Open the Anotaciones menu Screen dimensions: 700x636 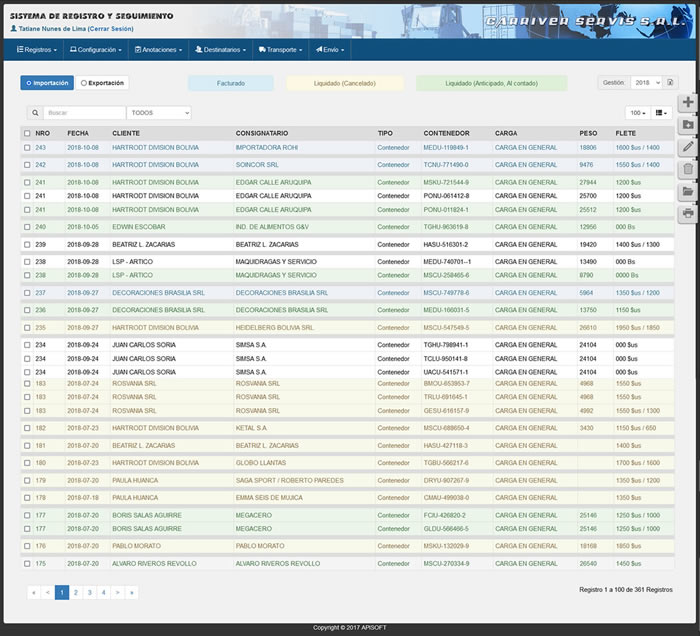click(158, 50)
